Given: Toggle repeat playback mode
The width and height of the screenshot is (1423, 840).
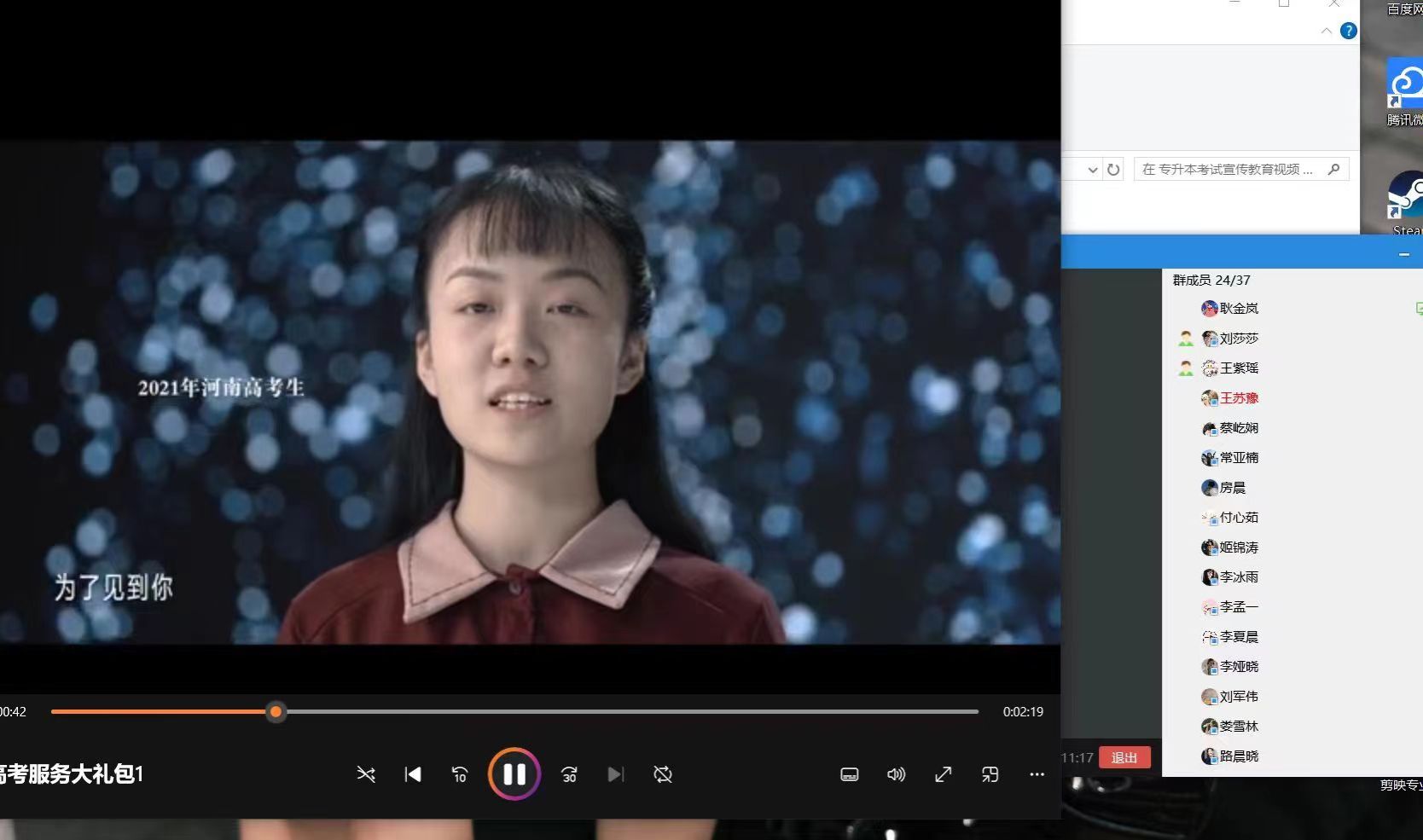Looking at the screenshot, I should coord(663,774).
